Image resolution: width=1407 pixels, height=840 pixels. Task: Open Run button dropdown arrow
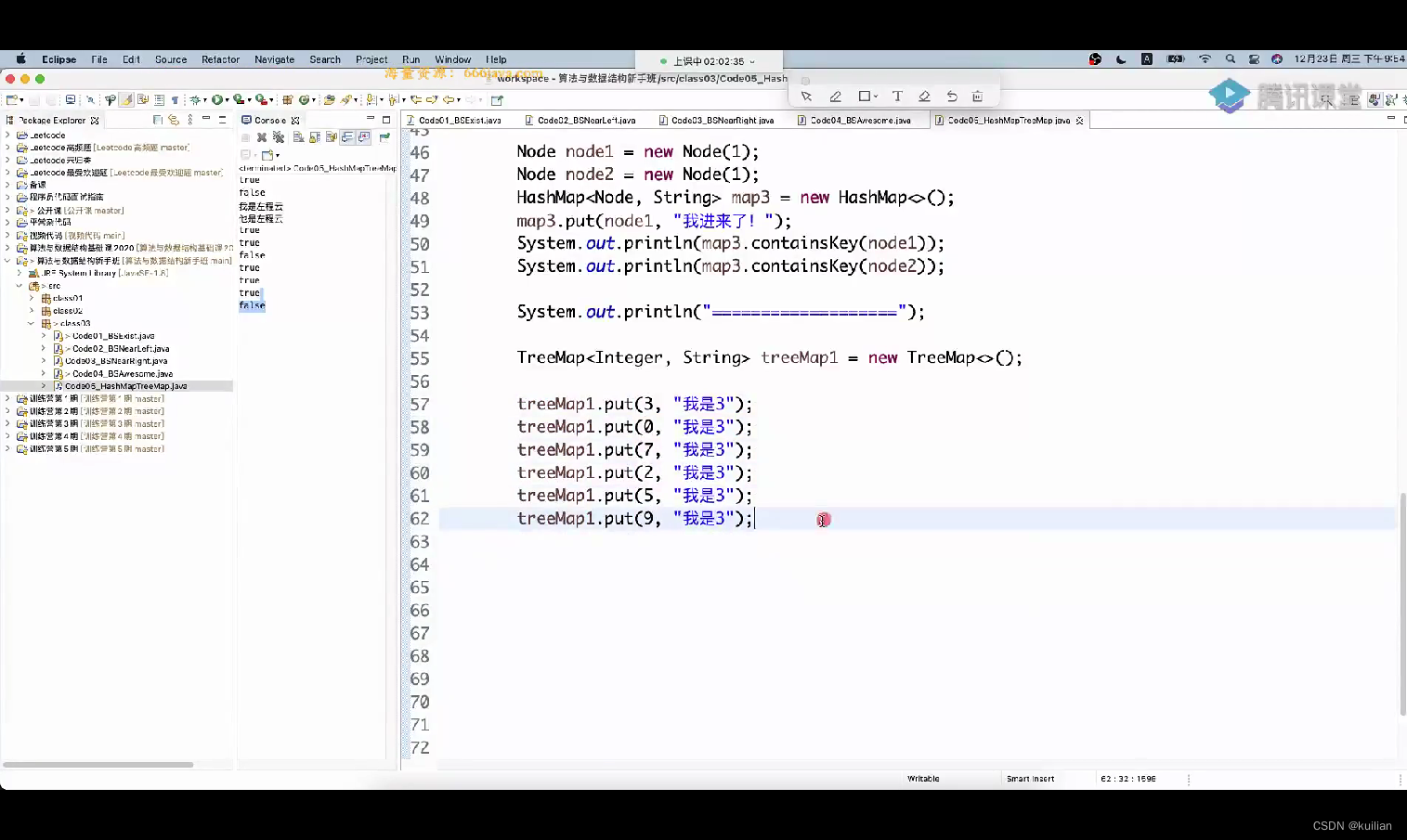point(227,100)
